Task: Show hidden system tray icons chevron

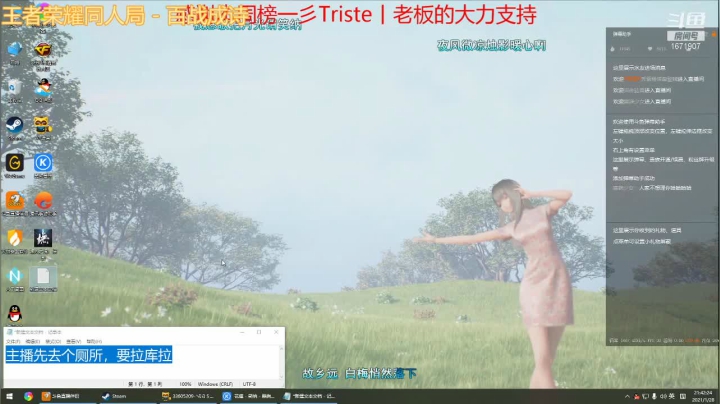Action: coord(627,396)
